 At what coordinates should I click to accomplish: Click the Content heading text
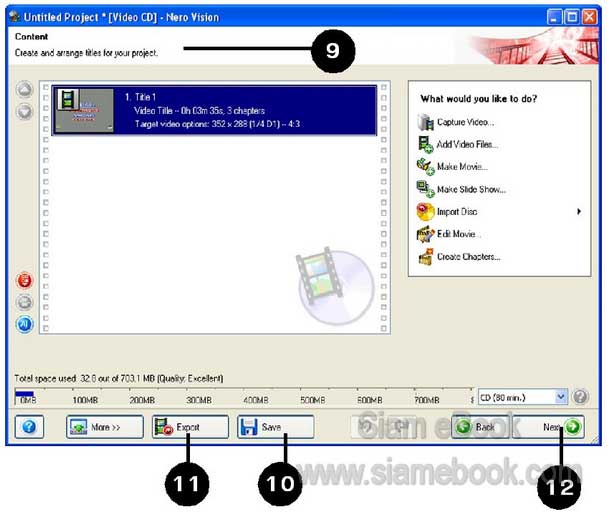[31, 37]
